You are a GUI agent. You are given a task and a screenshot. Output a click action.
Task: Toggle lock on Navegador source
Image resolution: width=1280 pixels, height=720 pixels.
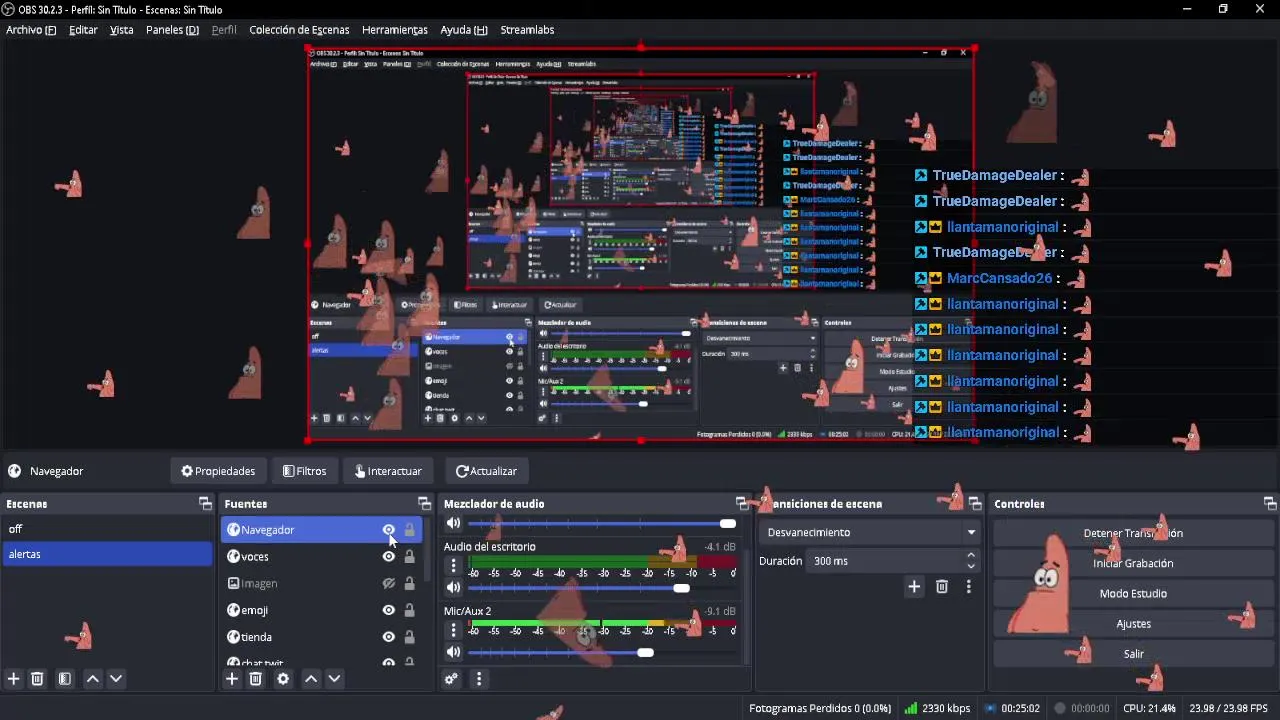(409, 530)
